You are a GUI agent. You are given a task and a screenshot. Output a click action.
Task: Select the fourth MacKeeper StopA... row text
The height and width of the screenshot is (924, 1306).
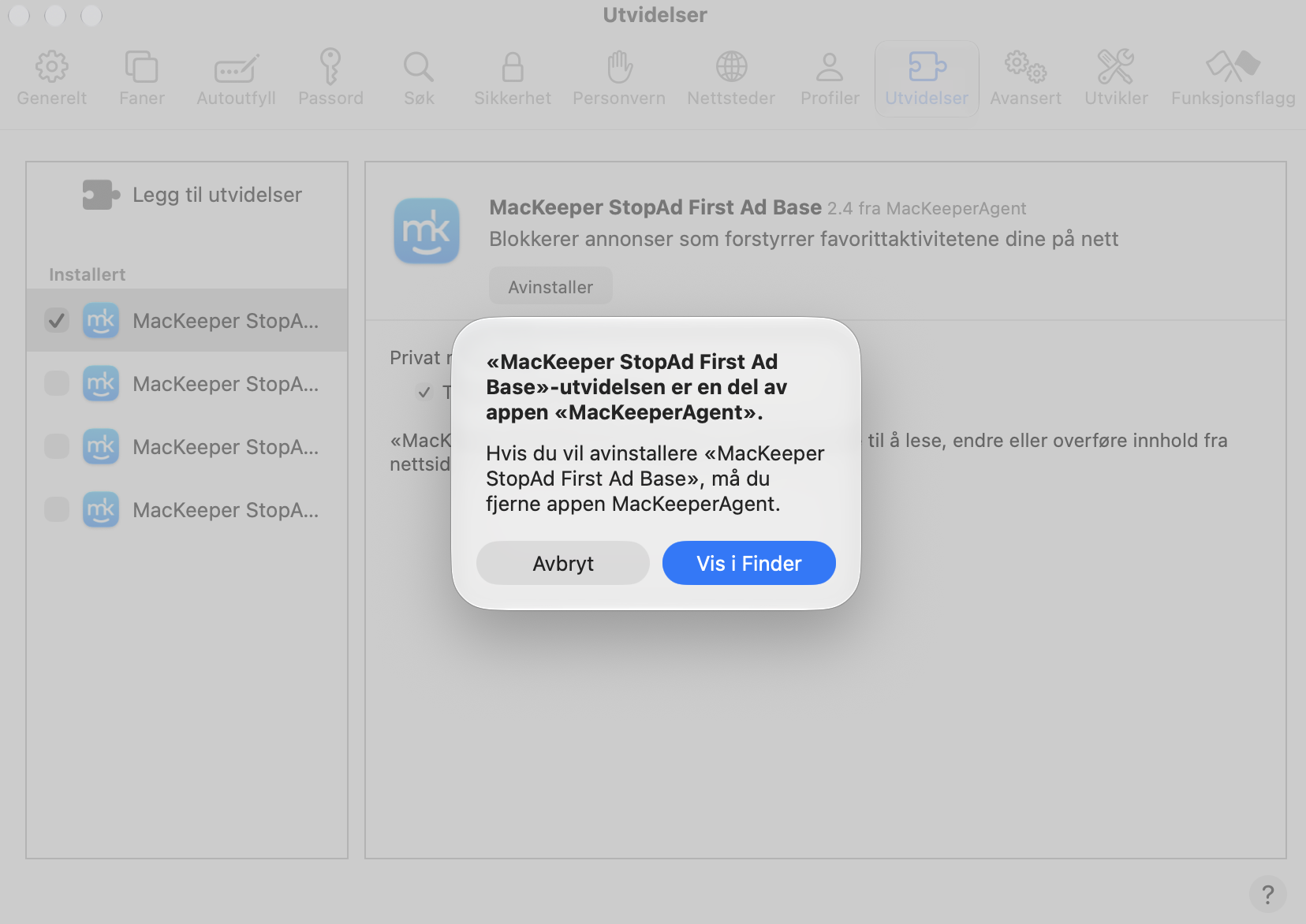(x=226, y=510)
